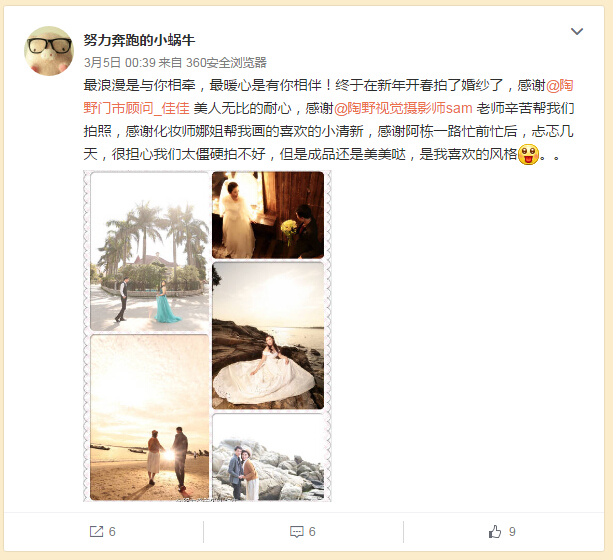Open the @陶野视觉摄影师sam mention link

(403, 108)
